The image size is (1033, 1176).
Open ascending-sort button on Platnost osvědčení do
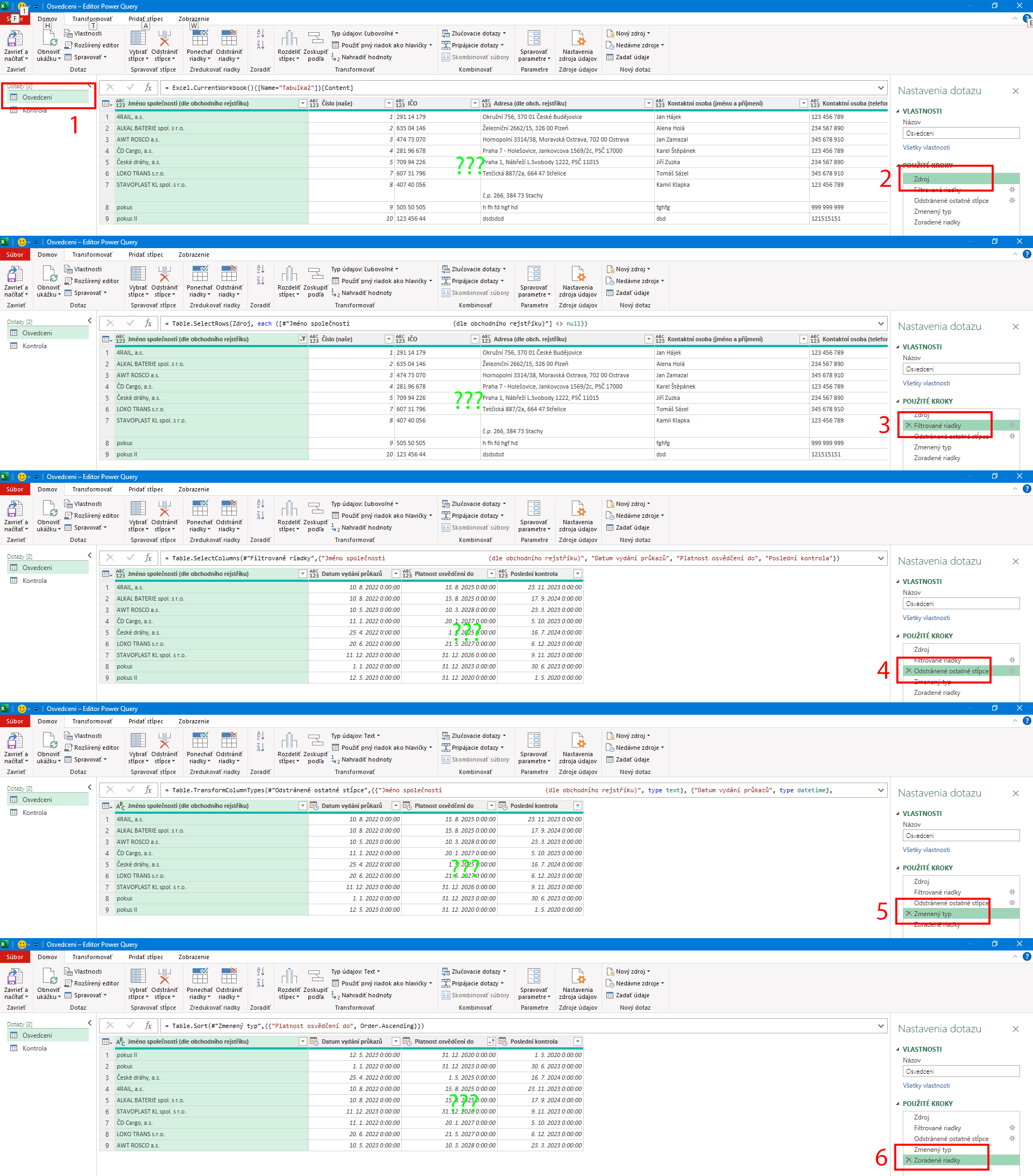click(491, 1041)
